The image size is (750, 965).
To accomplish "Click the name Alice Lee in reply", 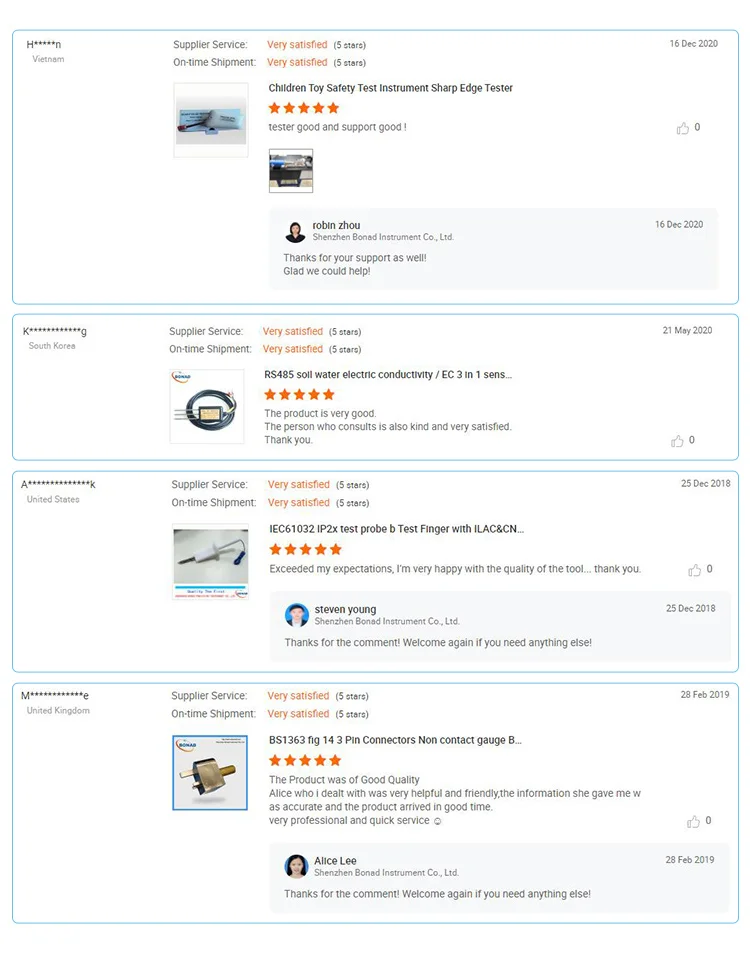I will click(335, 861).
